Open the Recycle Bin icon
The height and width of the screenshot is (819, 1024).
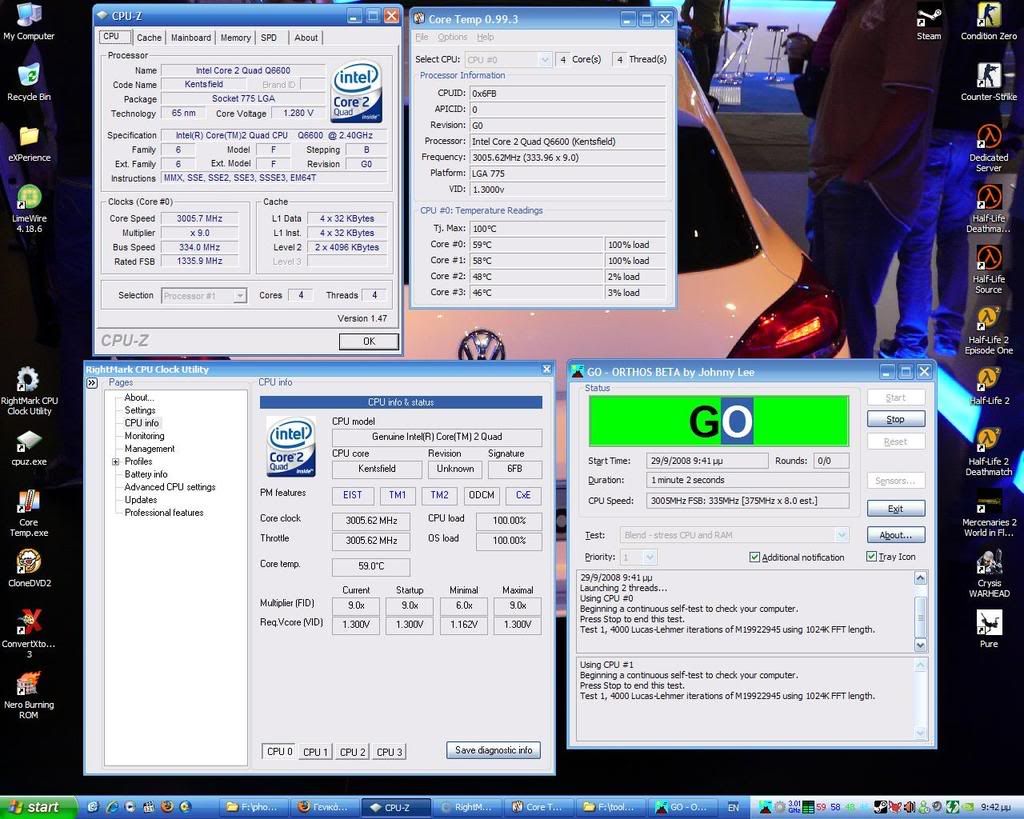coord(29,76)
